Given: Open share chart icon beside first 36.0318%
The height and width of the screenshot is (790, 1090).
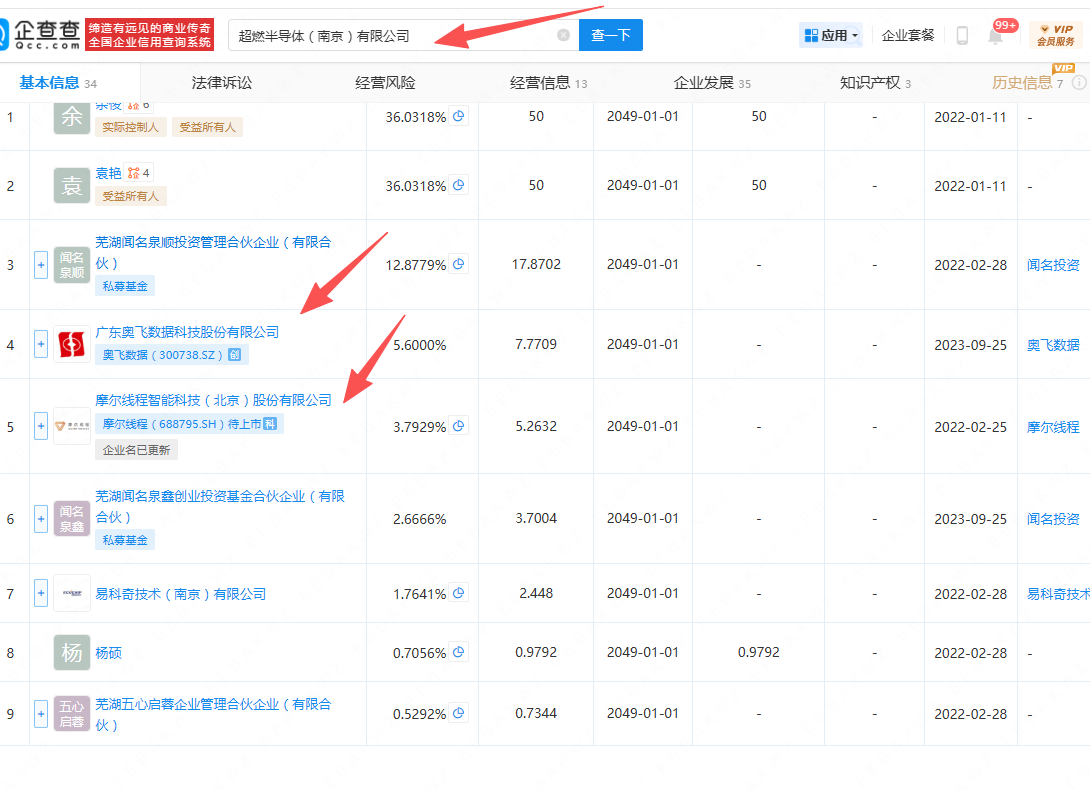Looking at the screenshot, I should coord(459,116).
